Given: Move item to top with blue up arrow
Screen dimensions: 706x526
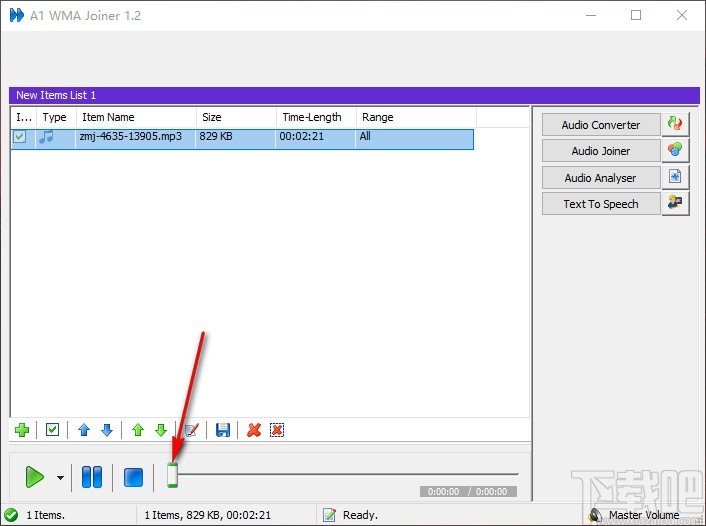Looking at the screenshot, I should click(84, 430).
